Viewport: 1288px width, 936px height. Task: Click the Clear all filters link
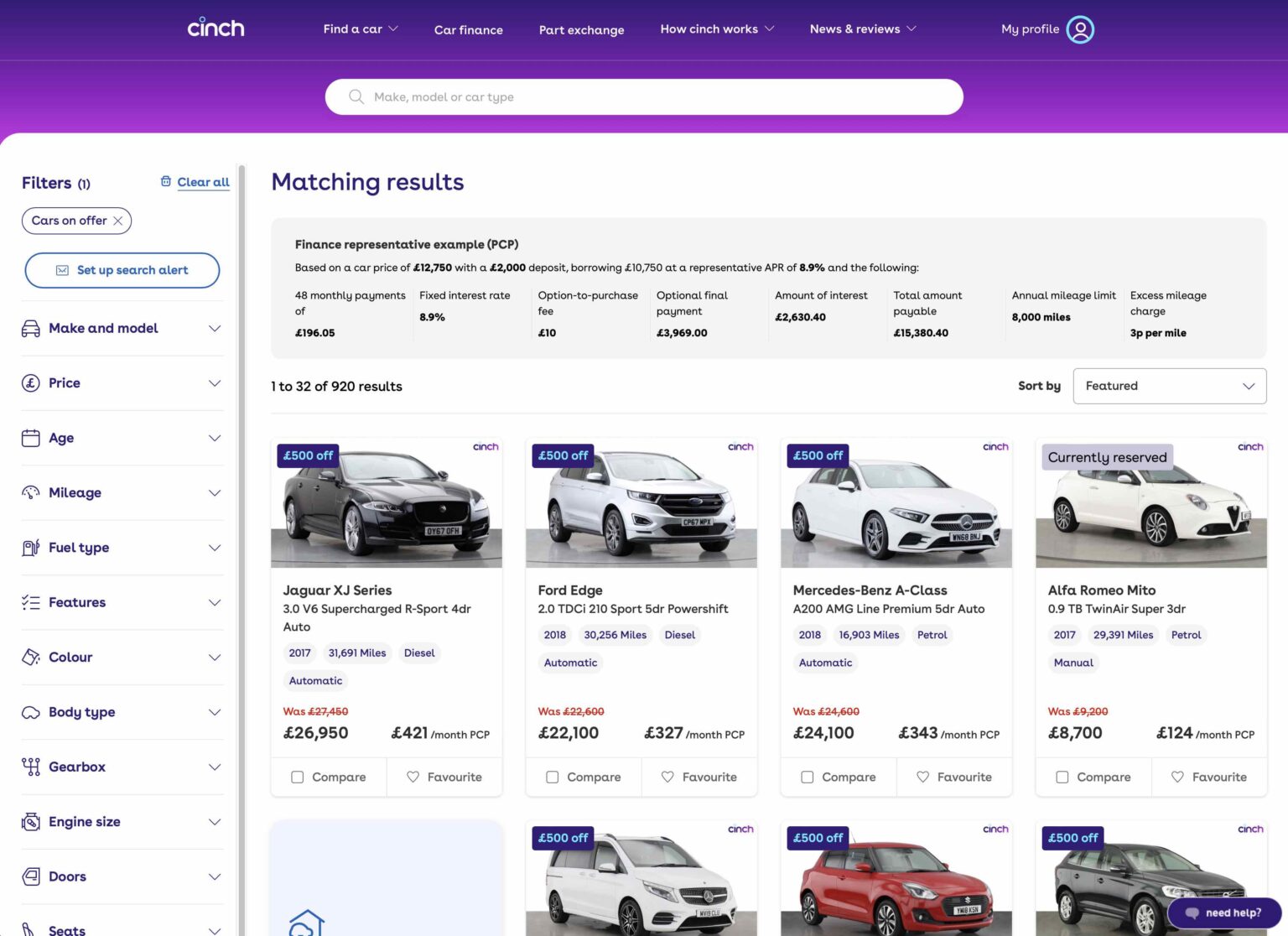[x=203, y=182]
